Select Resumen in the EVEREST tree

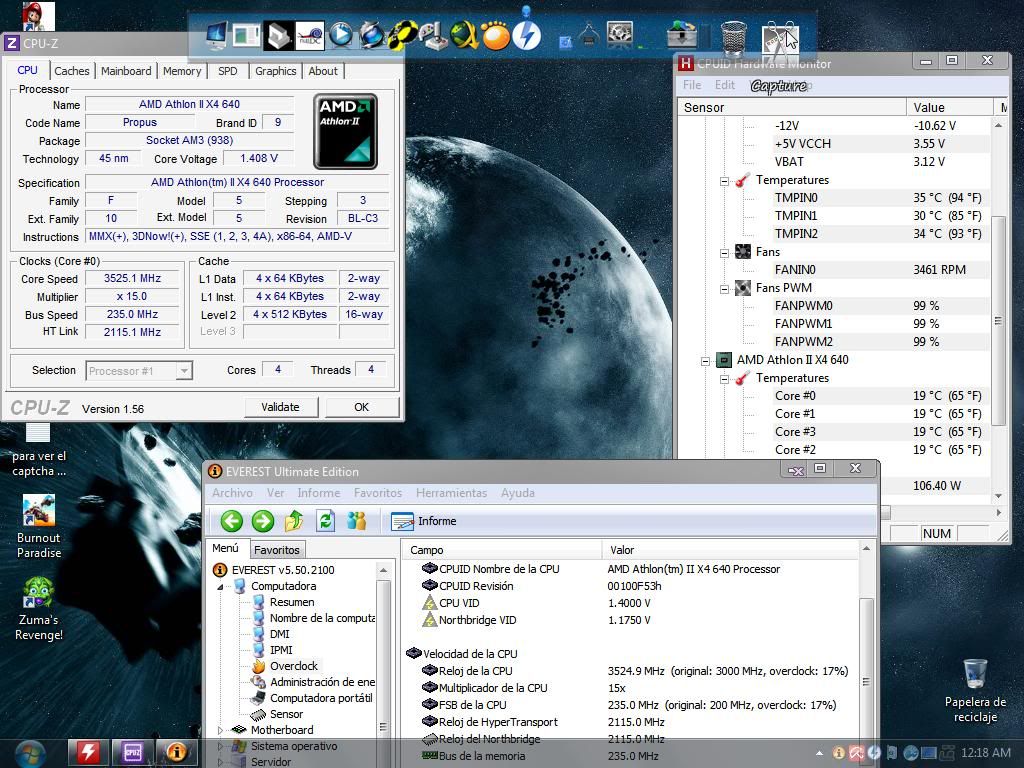292,602
